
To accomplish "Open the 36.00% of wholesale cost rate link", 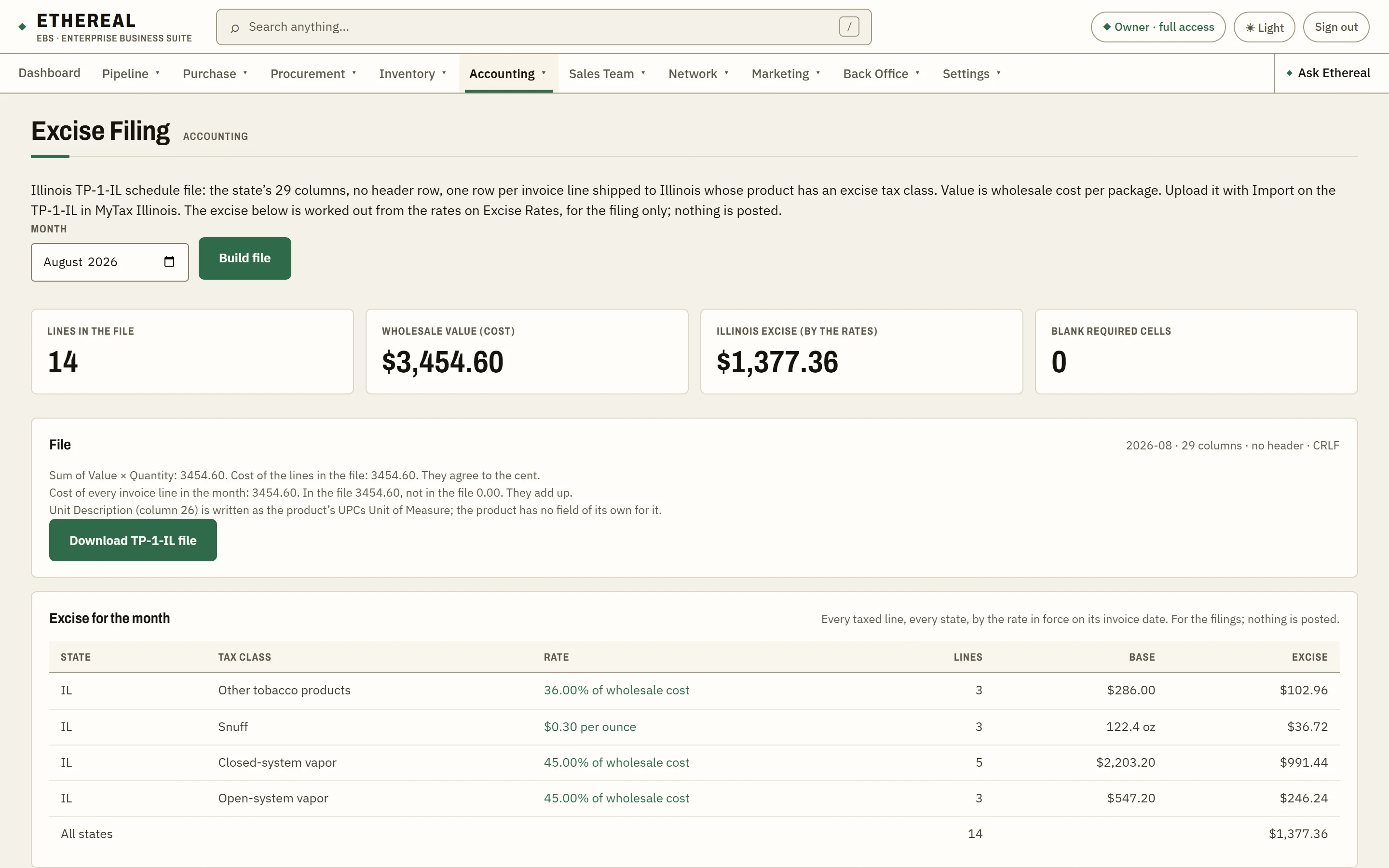I will pyautogui.click(x=616, y=690).
